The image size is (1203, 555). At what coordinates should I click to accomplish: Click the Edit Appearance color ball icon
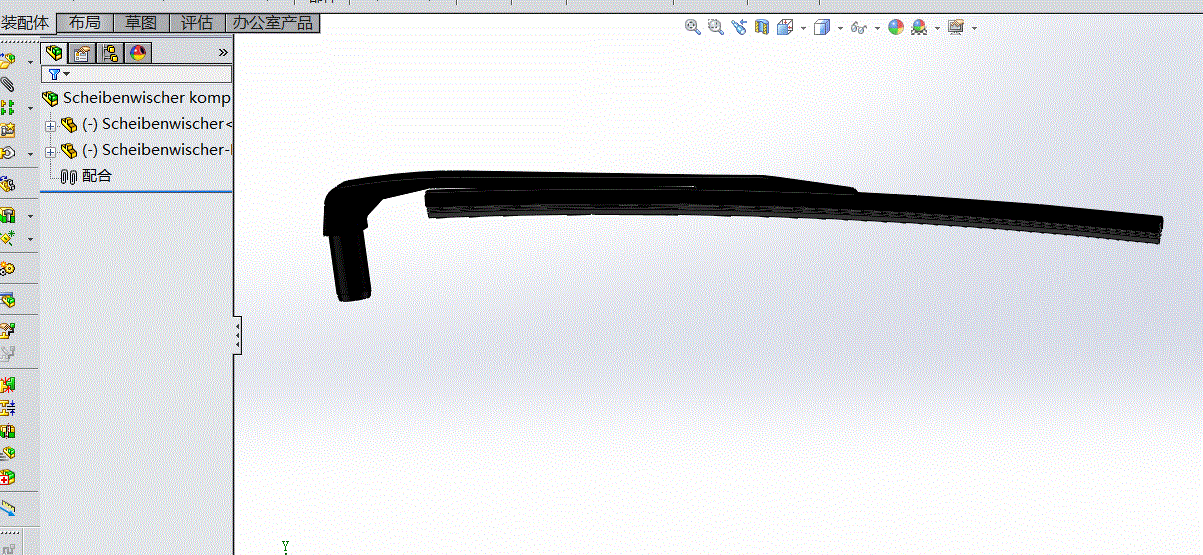(x=896, y=27)
